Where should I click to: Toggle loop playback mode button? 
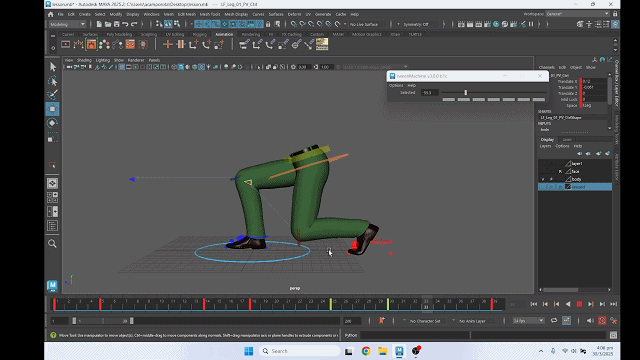(x=554, y=321)
